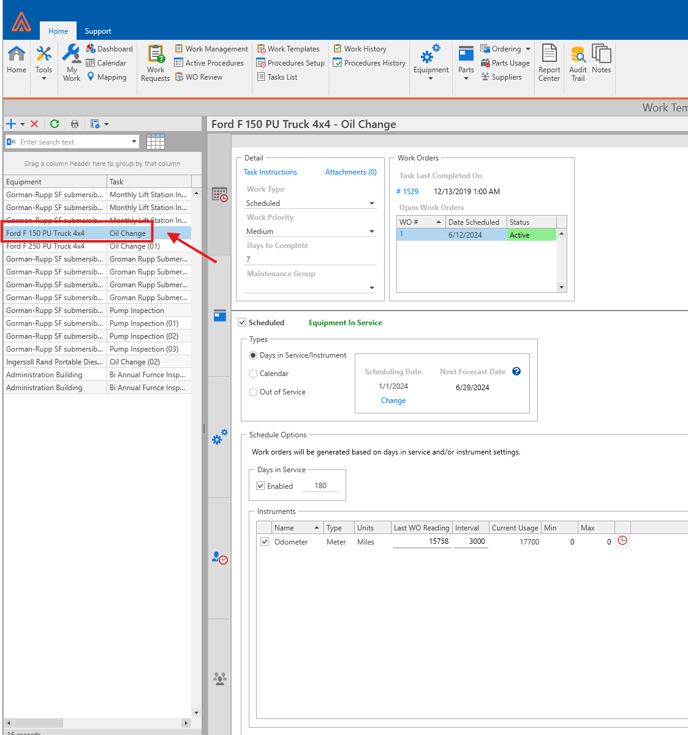Select Days in Service/Instrument radio button

coord(253,355)
